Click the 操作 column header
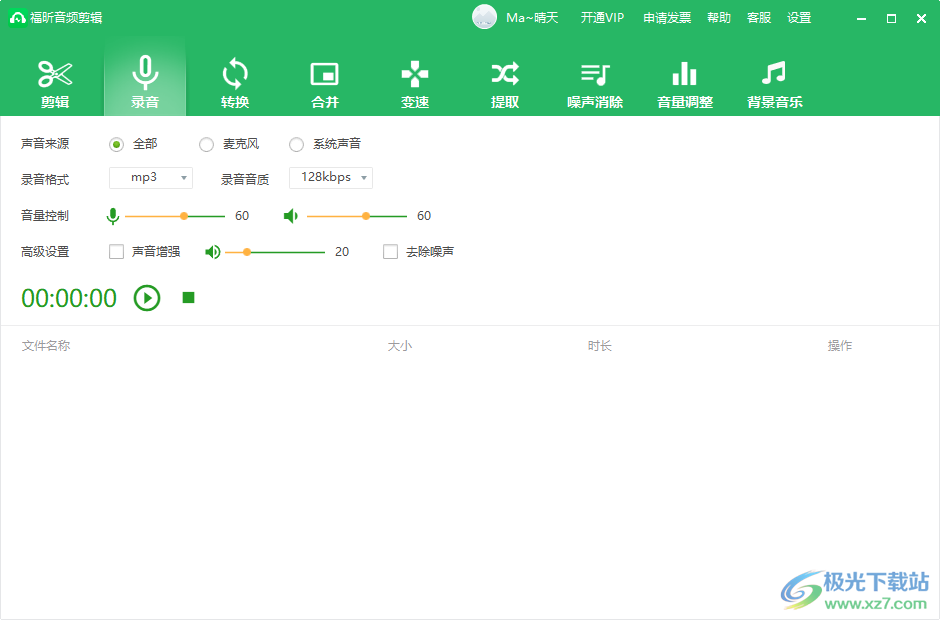 point(840,345)
